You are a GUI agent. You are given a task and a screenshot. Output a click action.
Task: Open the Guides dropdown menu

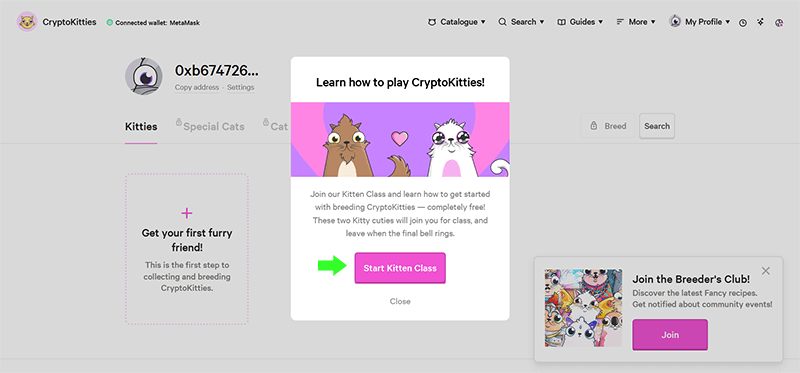pos(580,22)
